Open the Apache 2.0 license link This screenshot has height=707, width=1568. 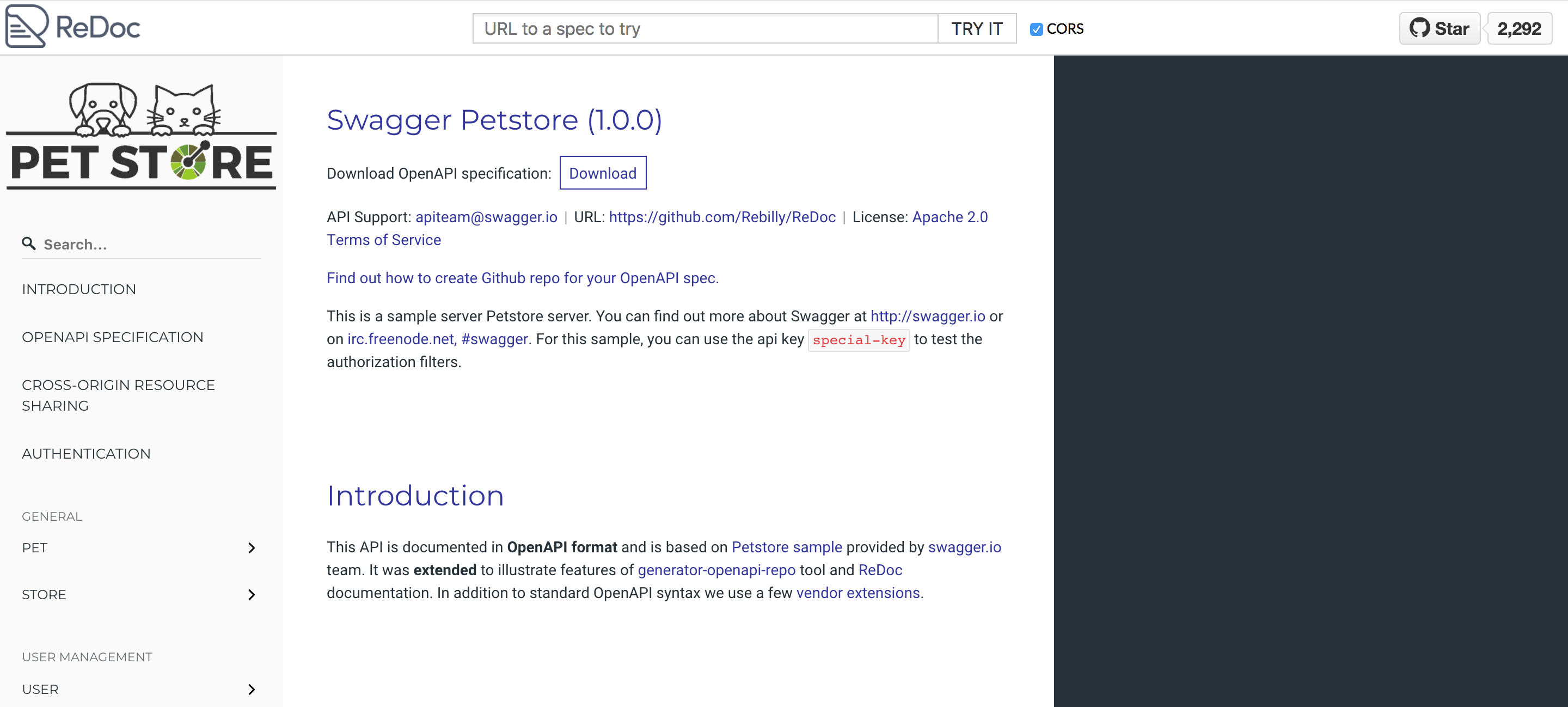pyautogui.click(x=950, y=217)
